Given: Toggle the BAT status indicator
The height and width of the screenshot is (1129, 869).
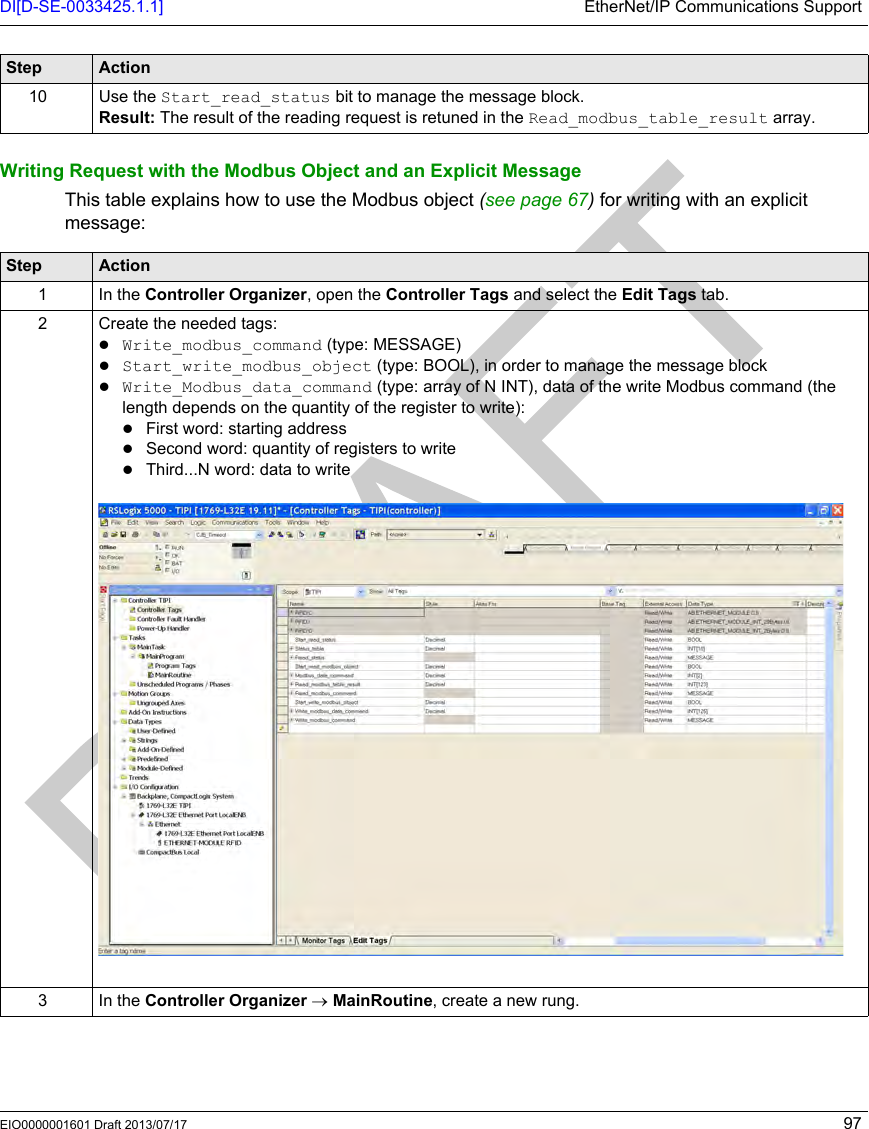Looking at the screenshot, I should 174,564.
